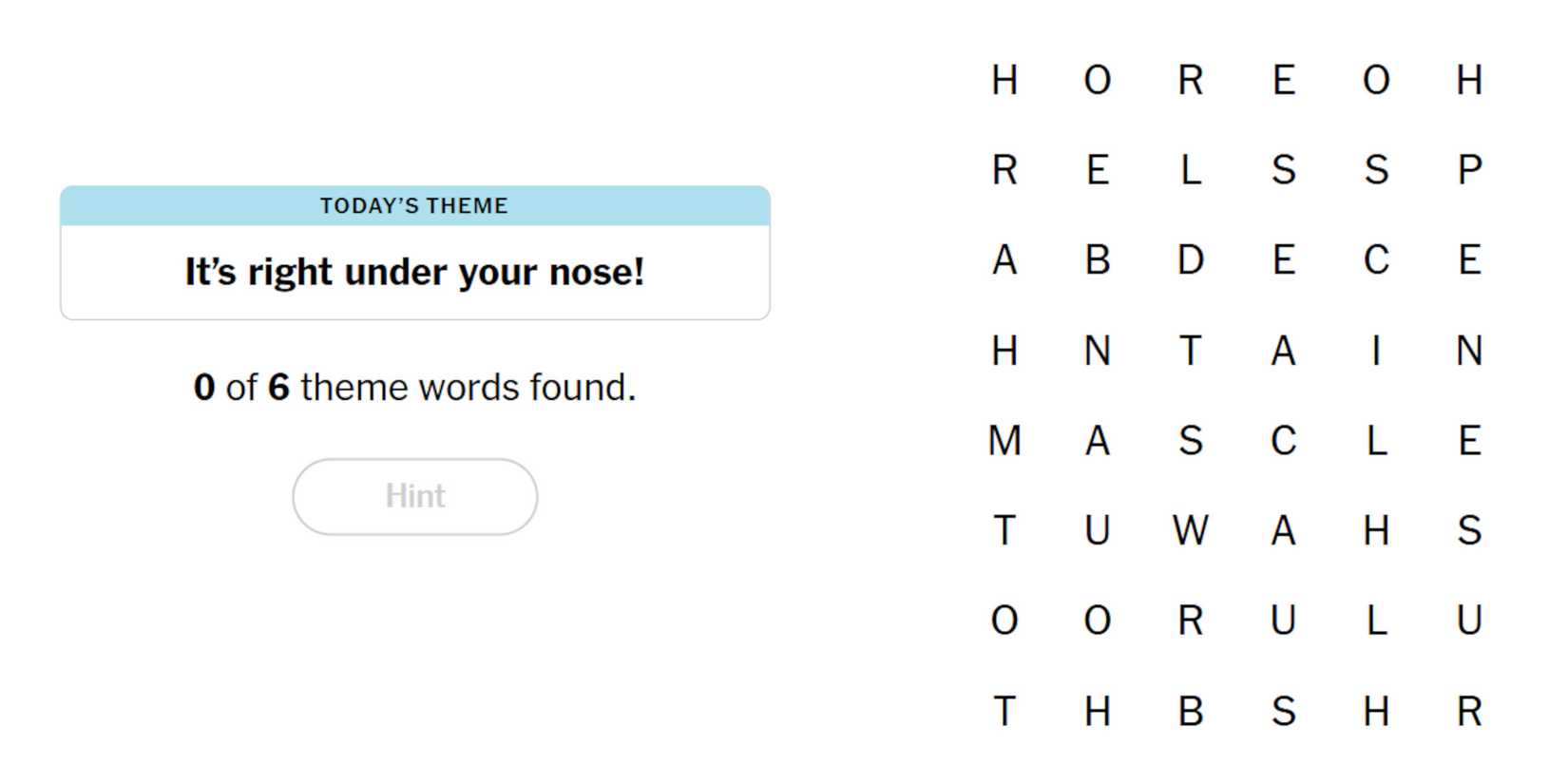Click the B between A and D

point(1098,260)
